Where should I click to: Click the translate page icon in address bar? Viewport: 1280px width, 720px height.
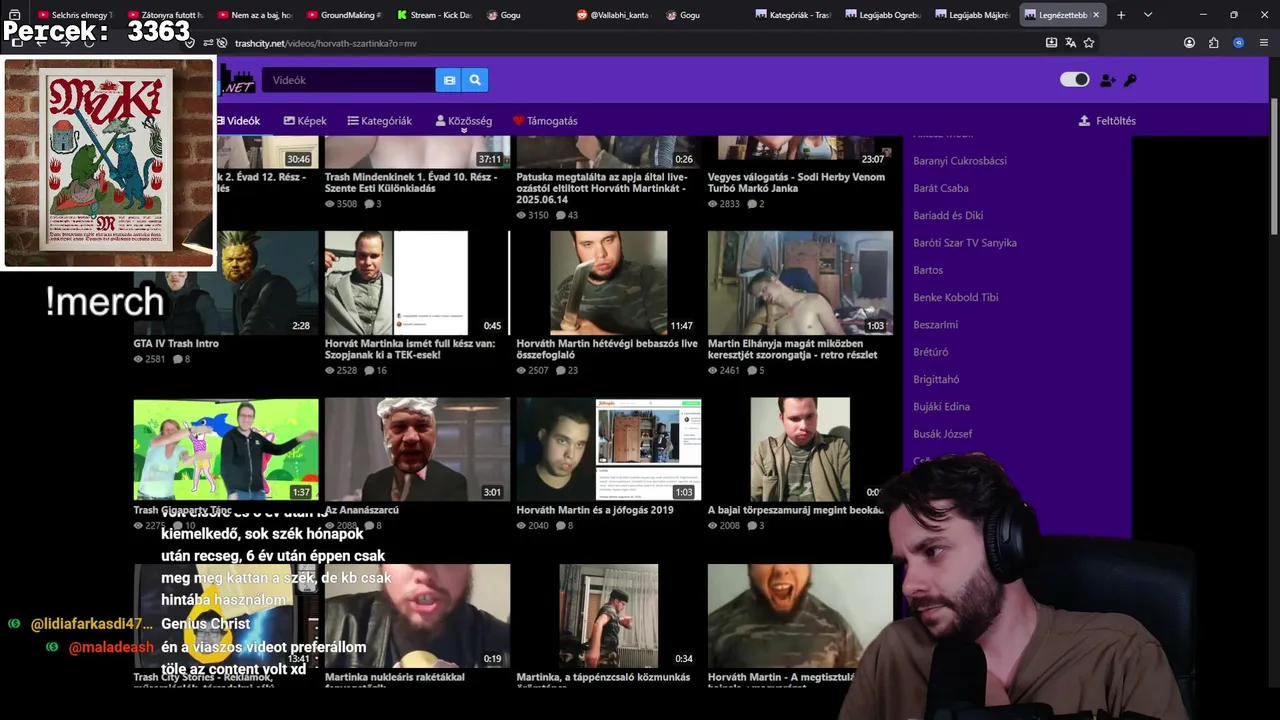tap(1070, 43)
